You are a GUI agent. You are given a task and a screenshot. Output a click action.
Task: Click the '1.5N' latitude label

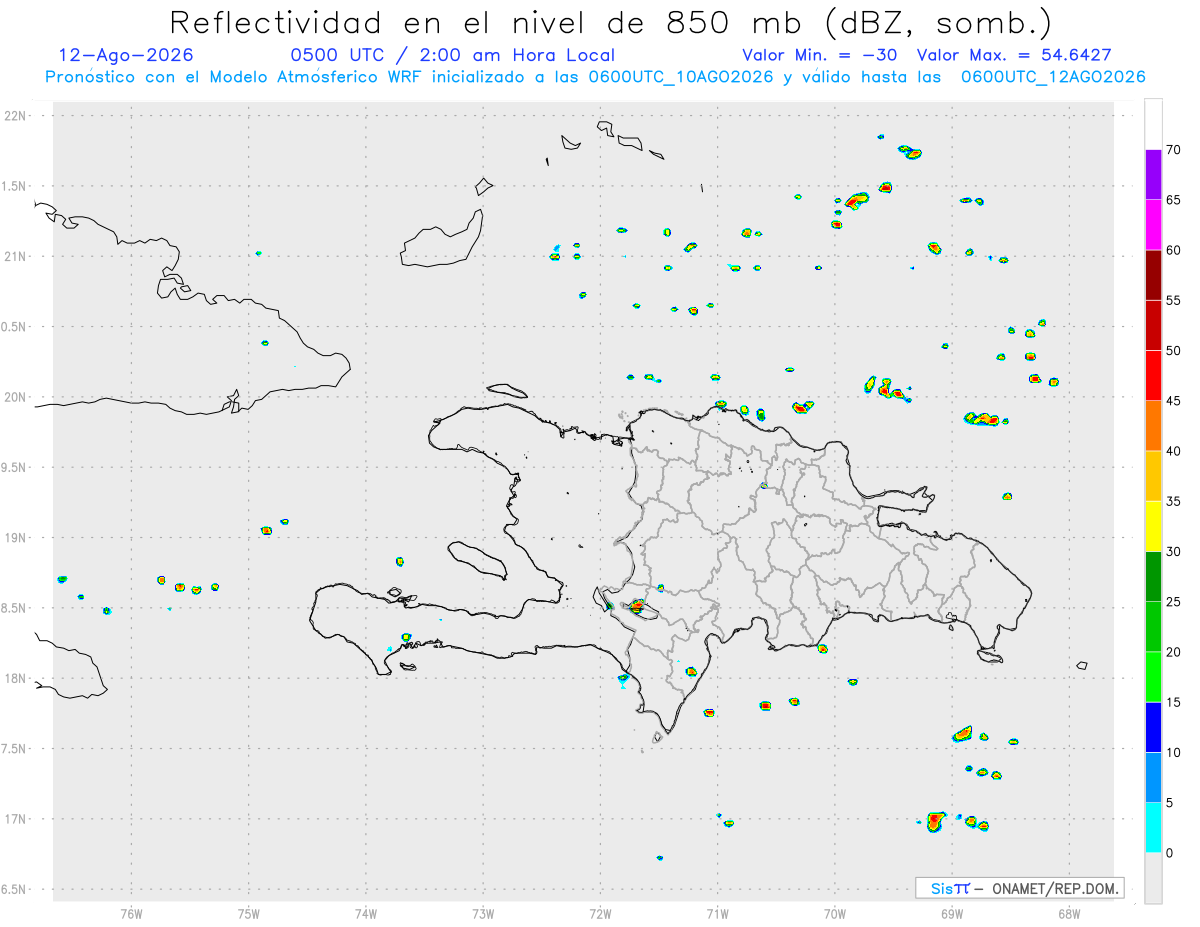click(15, 186)
